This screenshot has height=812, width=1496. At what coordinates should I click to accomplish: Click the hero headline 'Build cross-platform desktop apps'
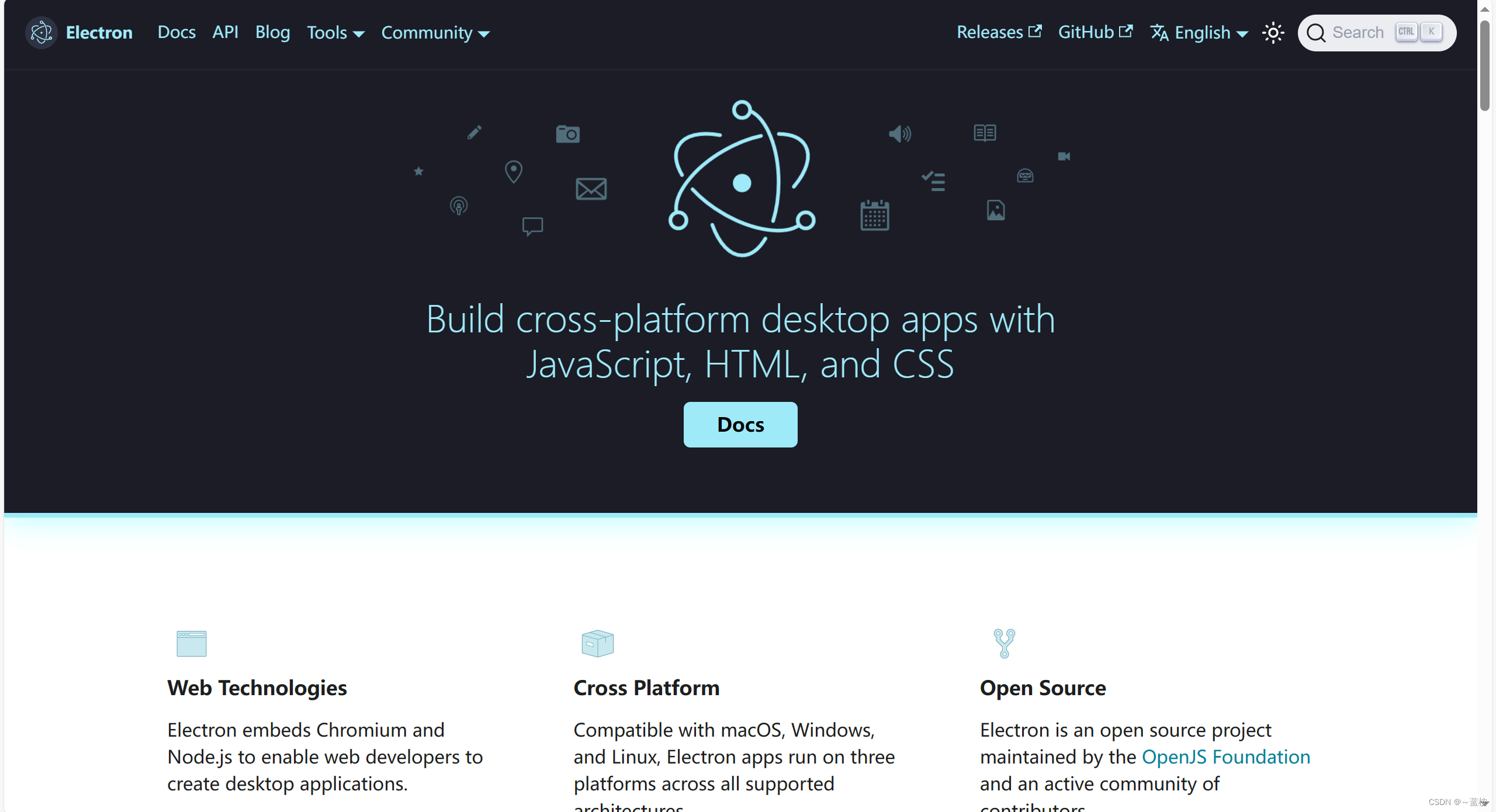click(x=740, y=342)
